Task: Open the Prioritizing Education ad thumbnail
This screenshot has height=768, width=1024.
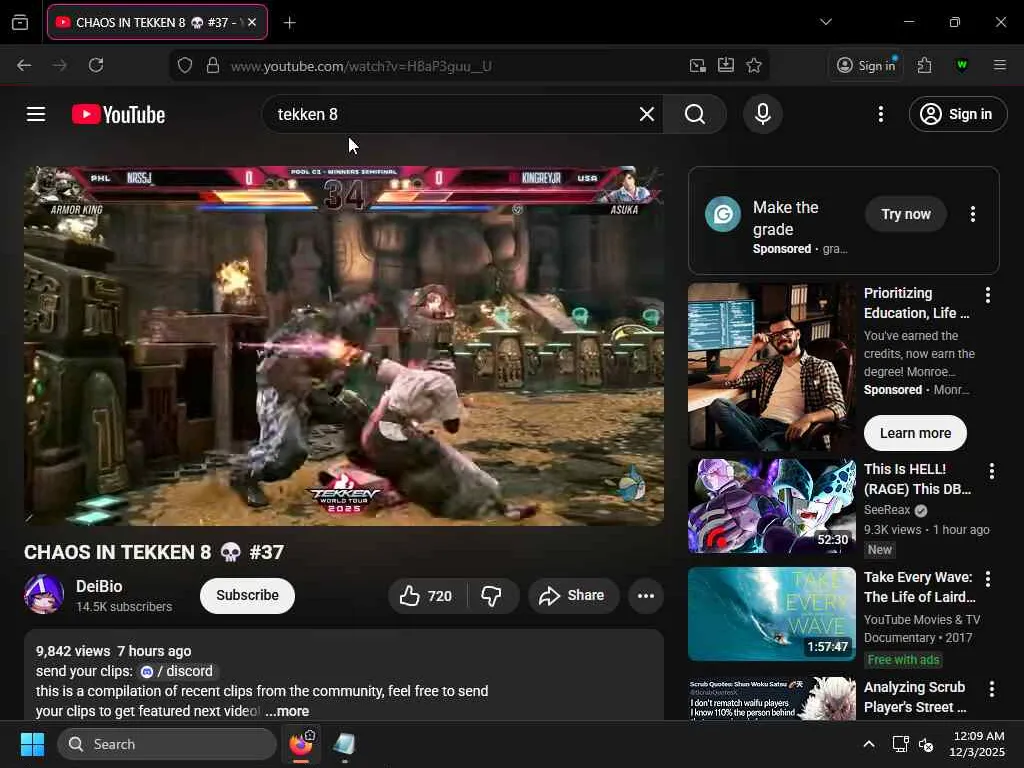Action: click(772, 367)
